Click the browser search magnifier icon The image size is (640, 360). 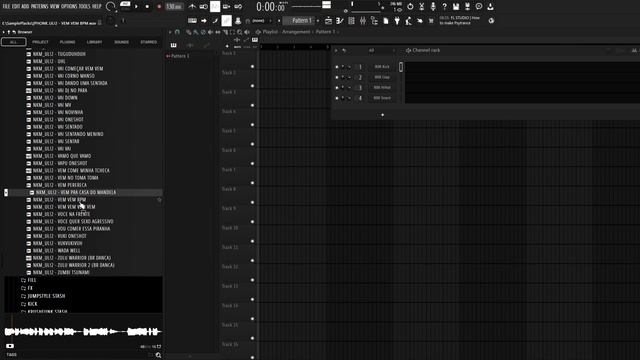[158, 356]
